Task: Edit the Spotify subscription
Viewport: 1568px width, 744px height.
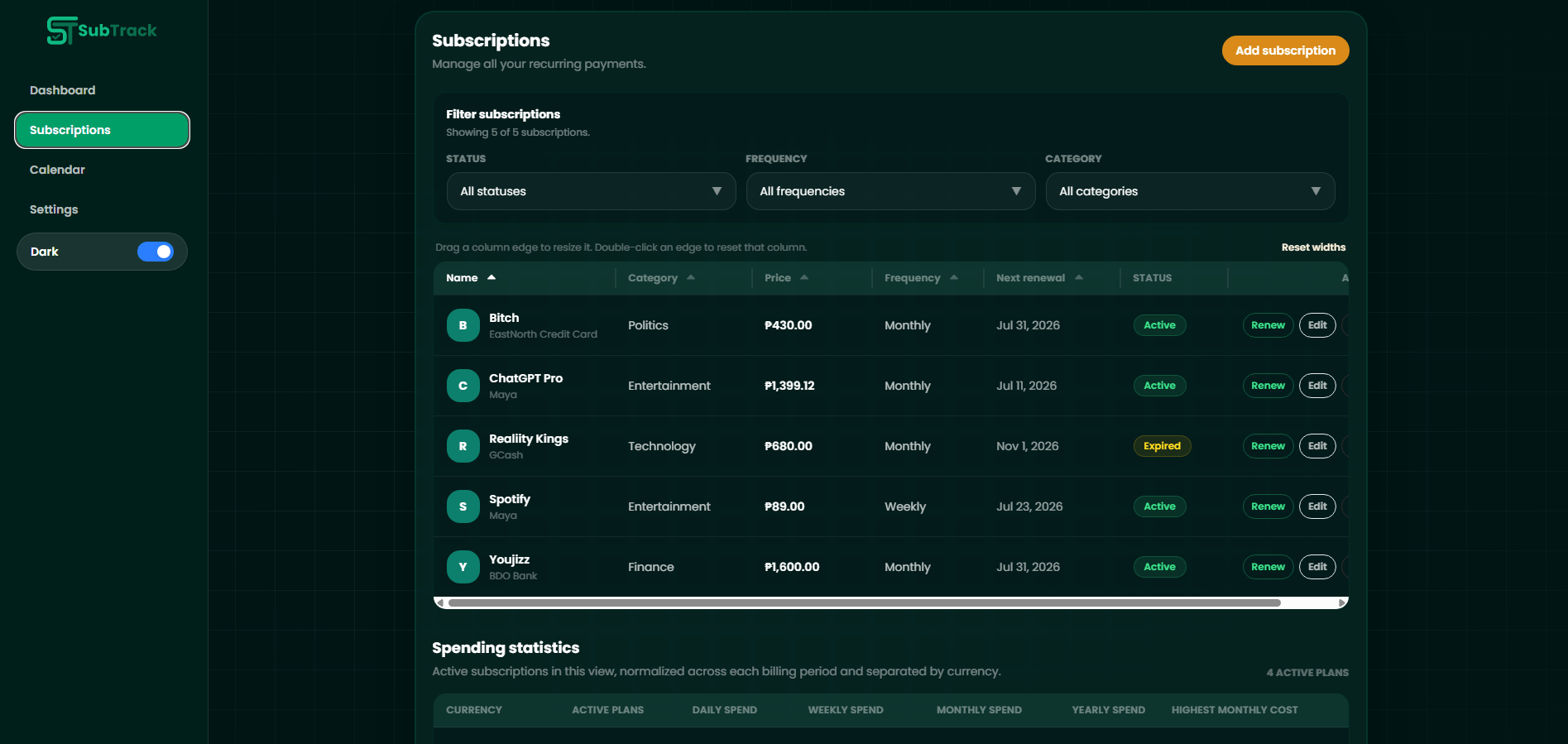Action: (1317, 506)
